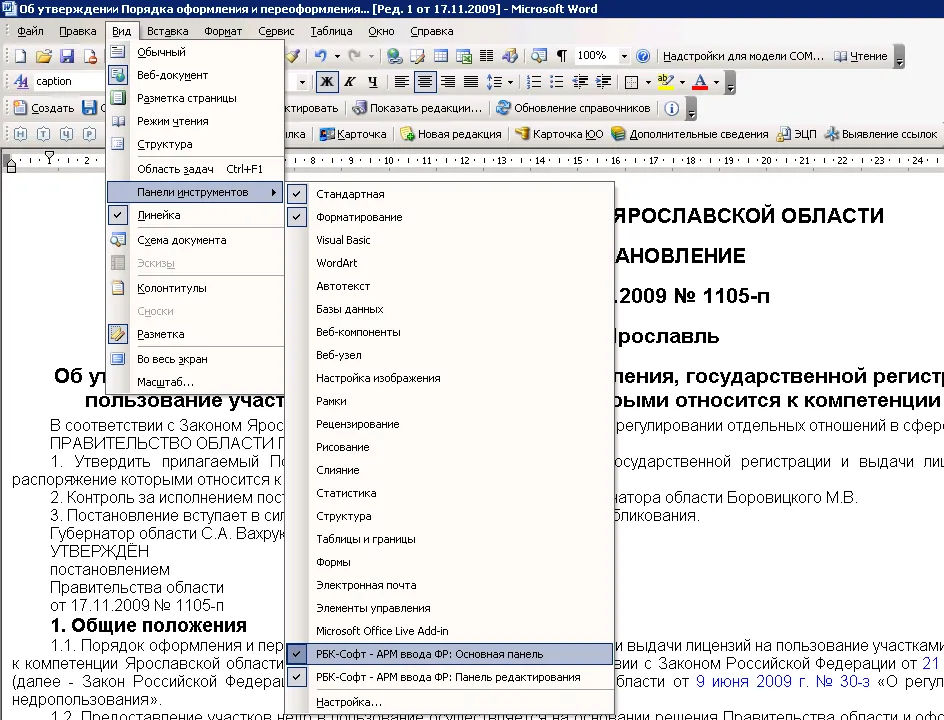Toggle Разметка markup in the Вид menu
The height and width of the screenshot is (720, 944).
coord(195,334)
